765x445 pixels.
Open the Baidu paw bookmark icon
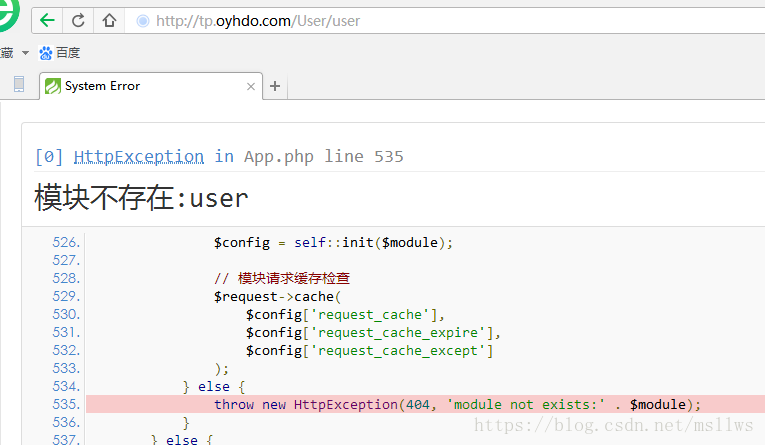coord(45,53)
